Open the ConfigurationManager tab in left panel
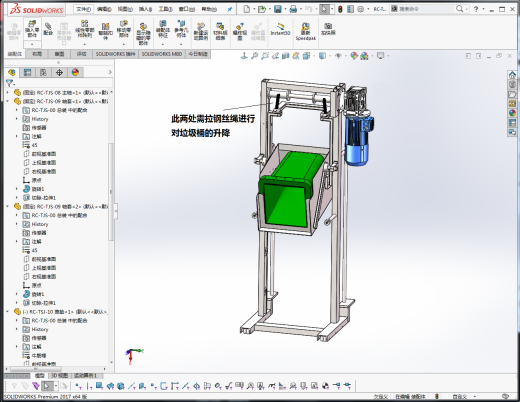520x402 pixels. pos(43,72)
